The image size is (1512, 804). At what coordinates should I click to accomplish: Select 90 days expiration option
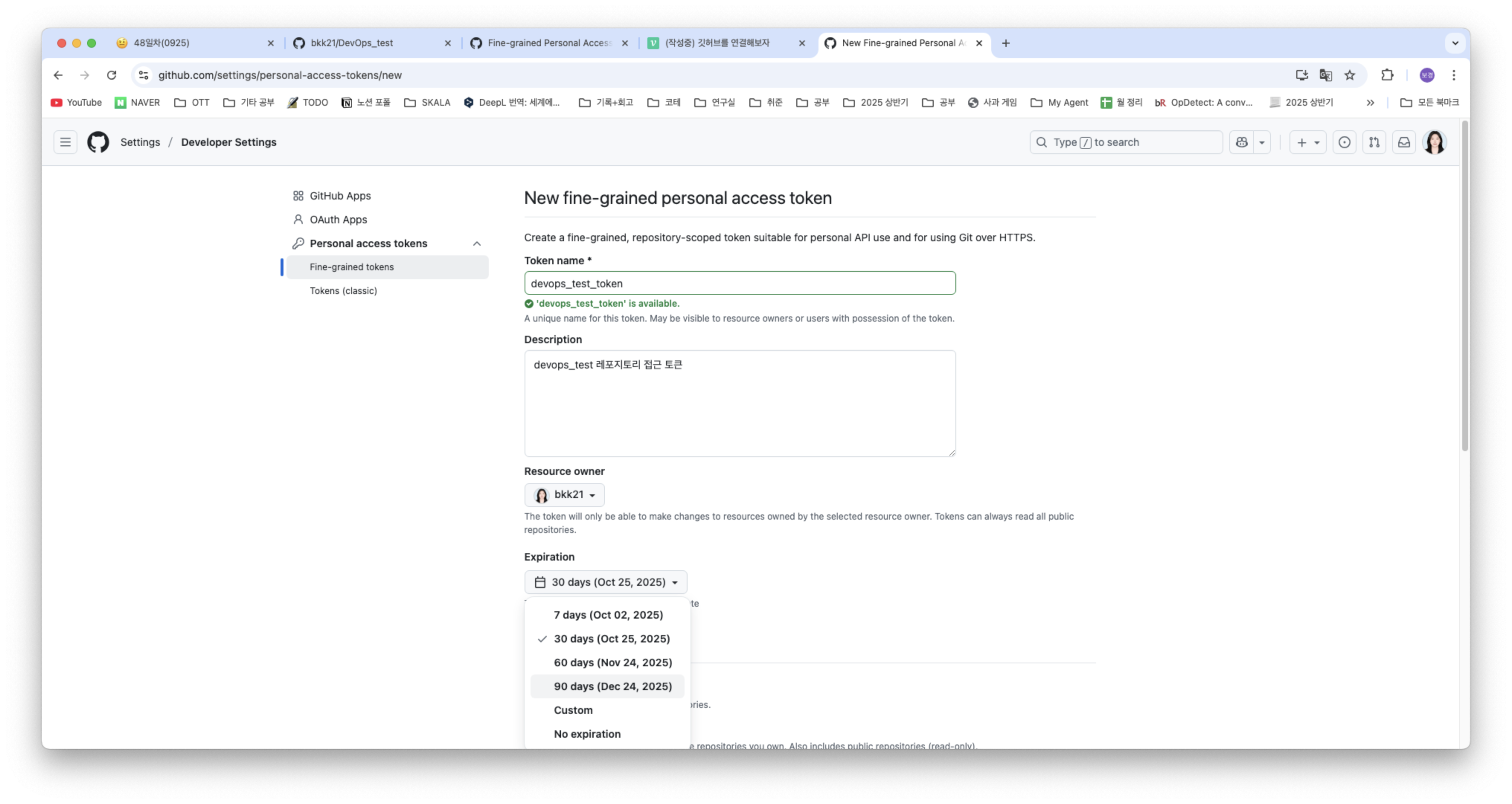(612, 686)
